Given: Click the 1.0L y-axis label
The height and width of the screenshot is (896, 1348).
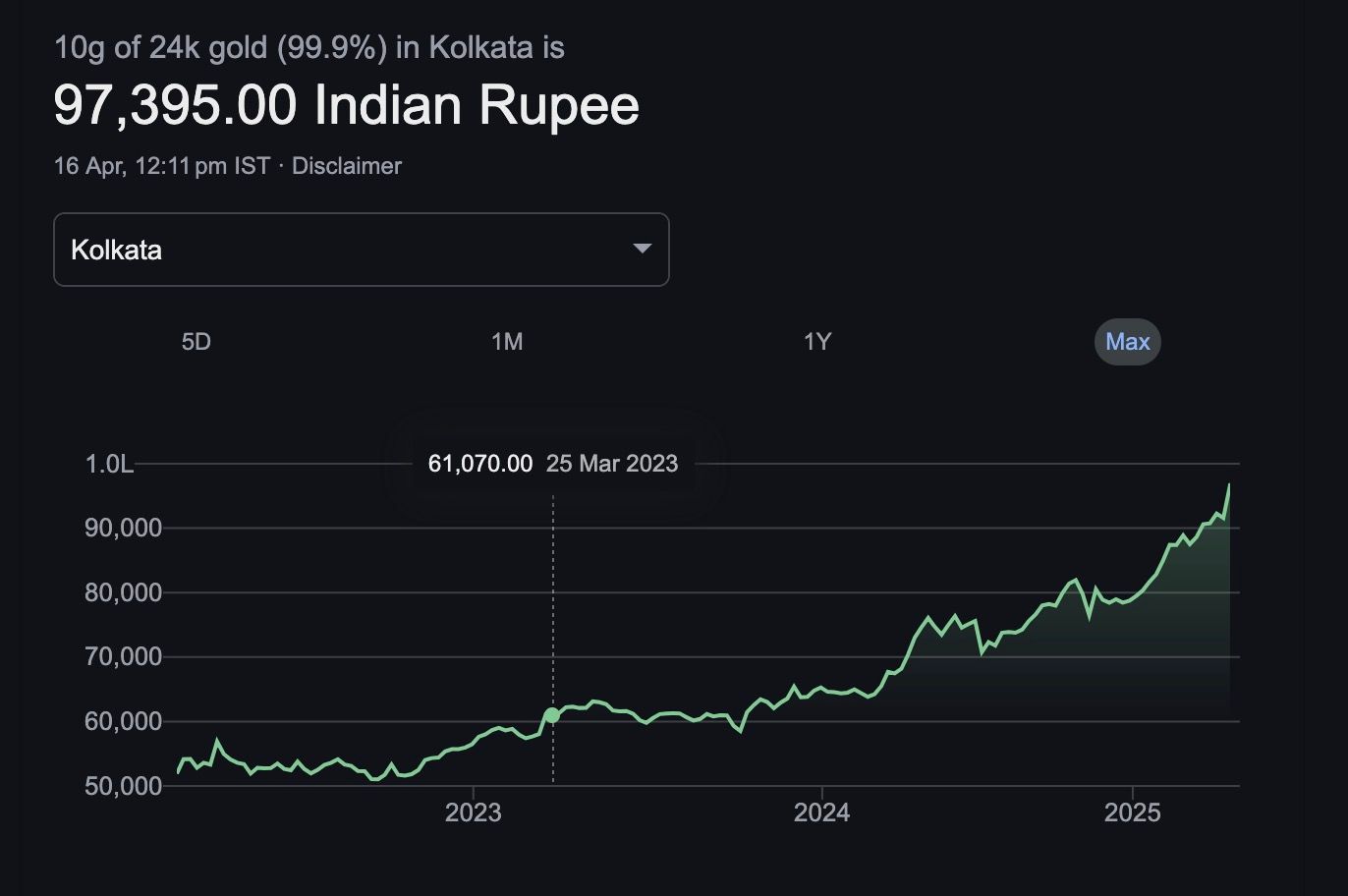Looking at the screenshot, I should 109,464.
